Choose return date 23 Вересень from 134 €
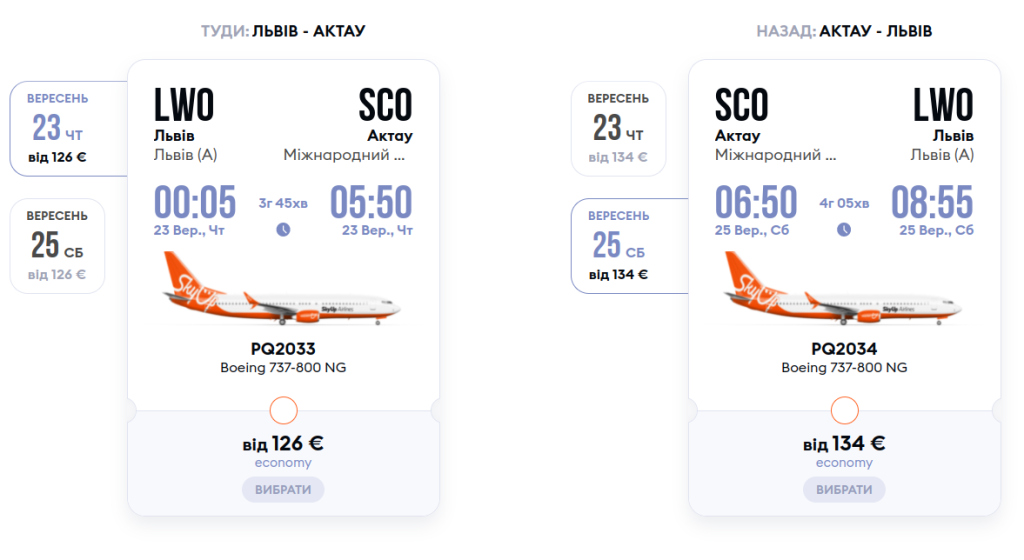This screenshot has width=1024, height=560. click(618, 128)
